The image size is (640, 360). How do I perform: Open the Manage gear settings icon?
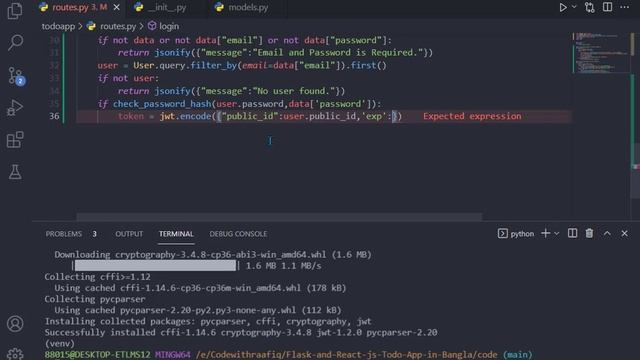coord(15,353)
